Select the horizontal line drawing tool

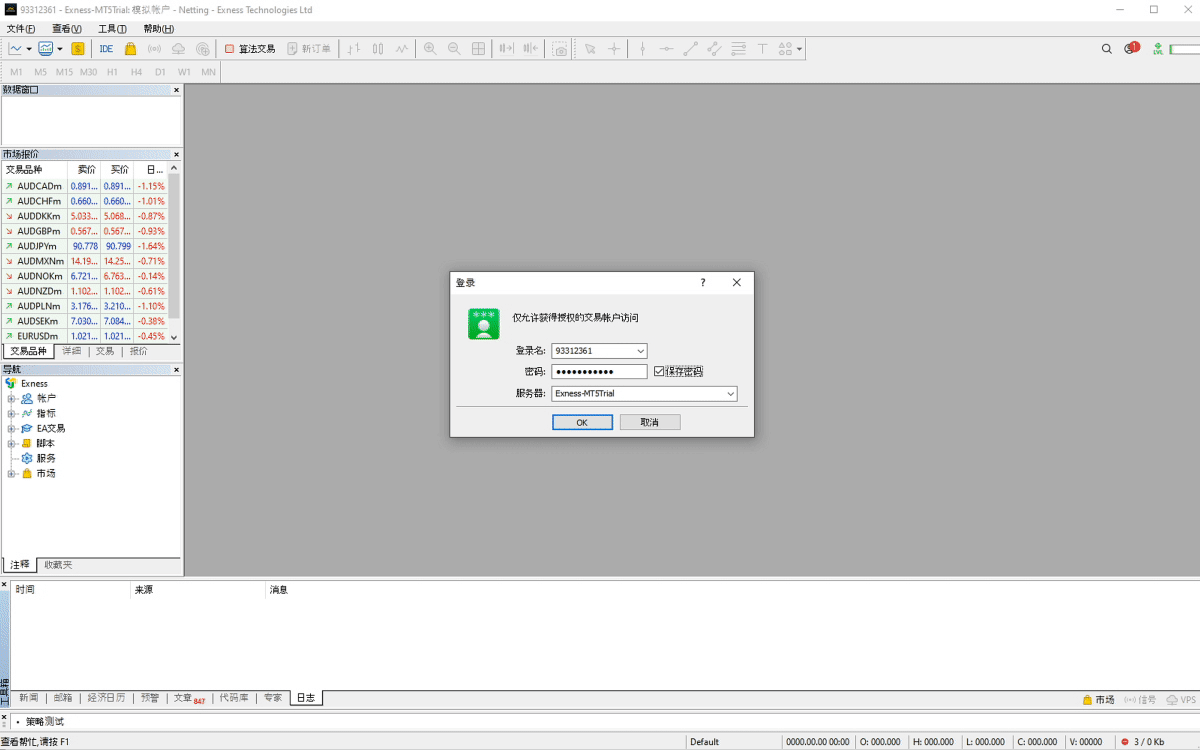pyautogui.click(x=666, y=48)
